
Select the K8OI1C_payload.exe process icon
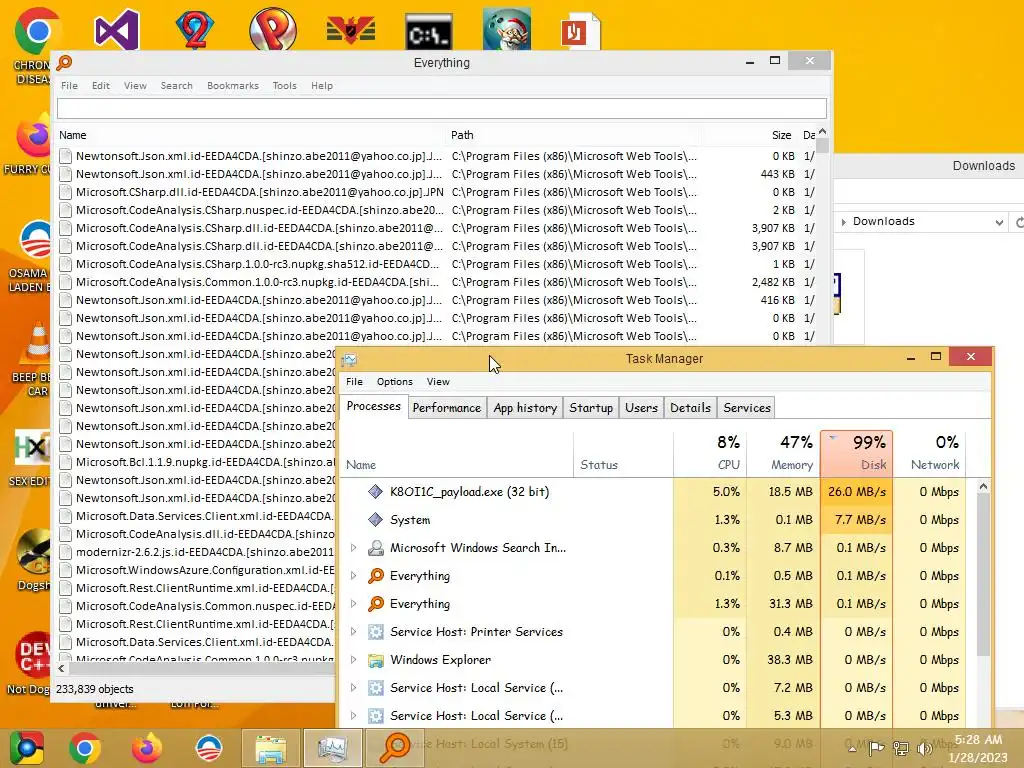(x=375, y=492)
